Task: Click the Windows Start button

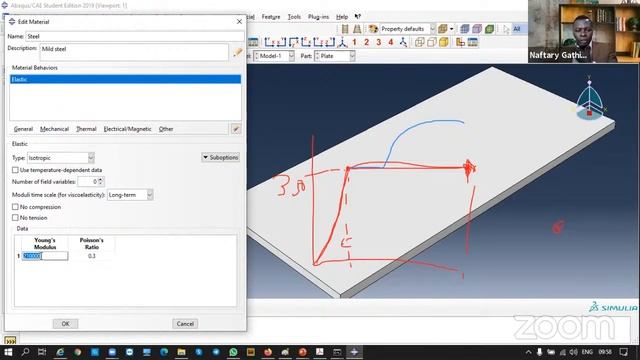Action: coord(8,352)
